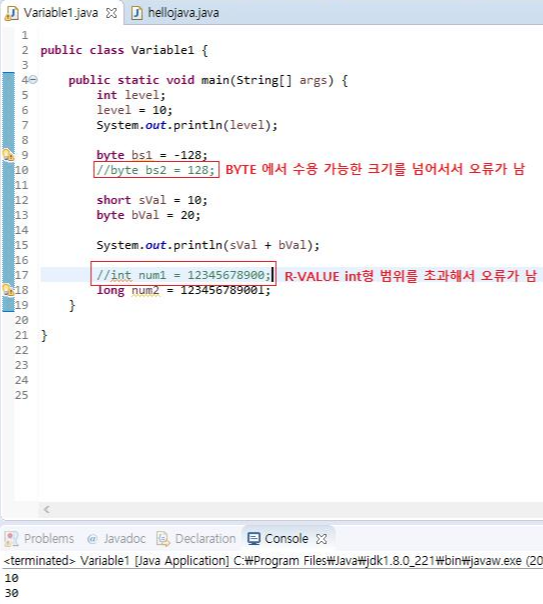
Task: Collapse the main method fold marker
Action: pyautogui.click(x=34, y=80)
